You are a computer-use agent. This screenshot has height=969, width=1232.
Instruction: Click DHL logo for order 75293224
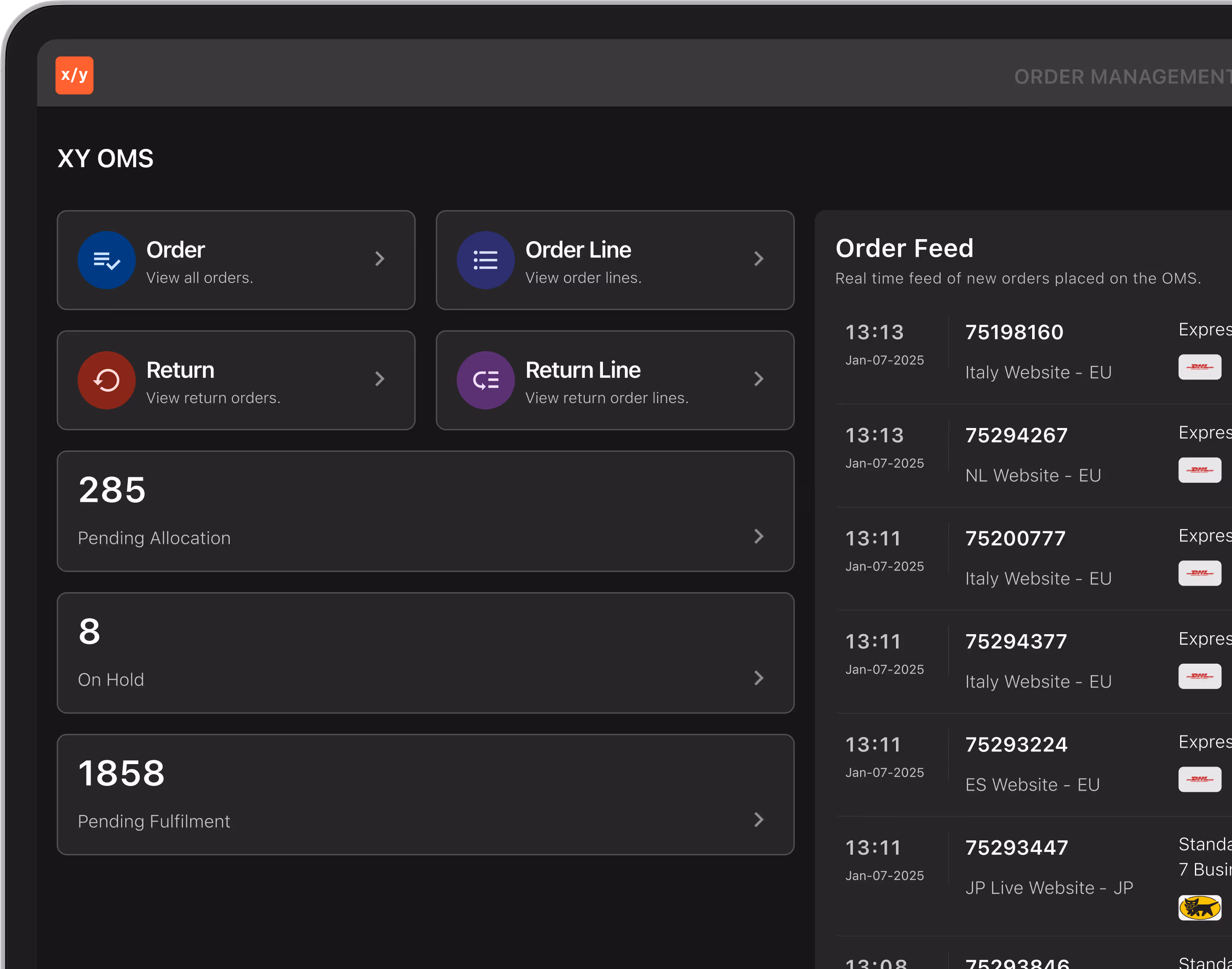[x=1199, y=780]
